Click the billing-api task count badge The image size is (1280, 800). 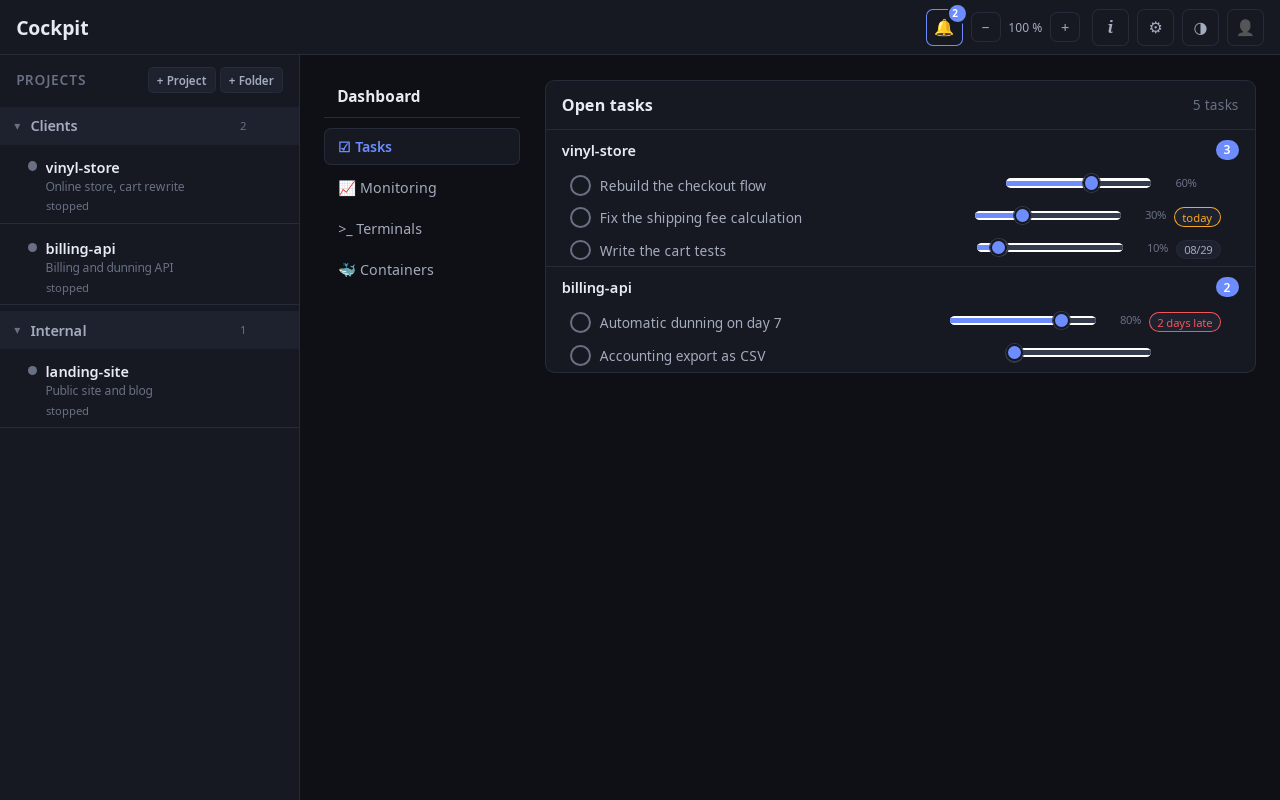tap(1227, 287)
